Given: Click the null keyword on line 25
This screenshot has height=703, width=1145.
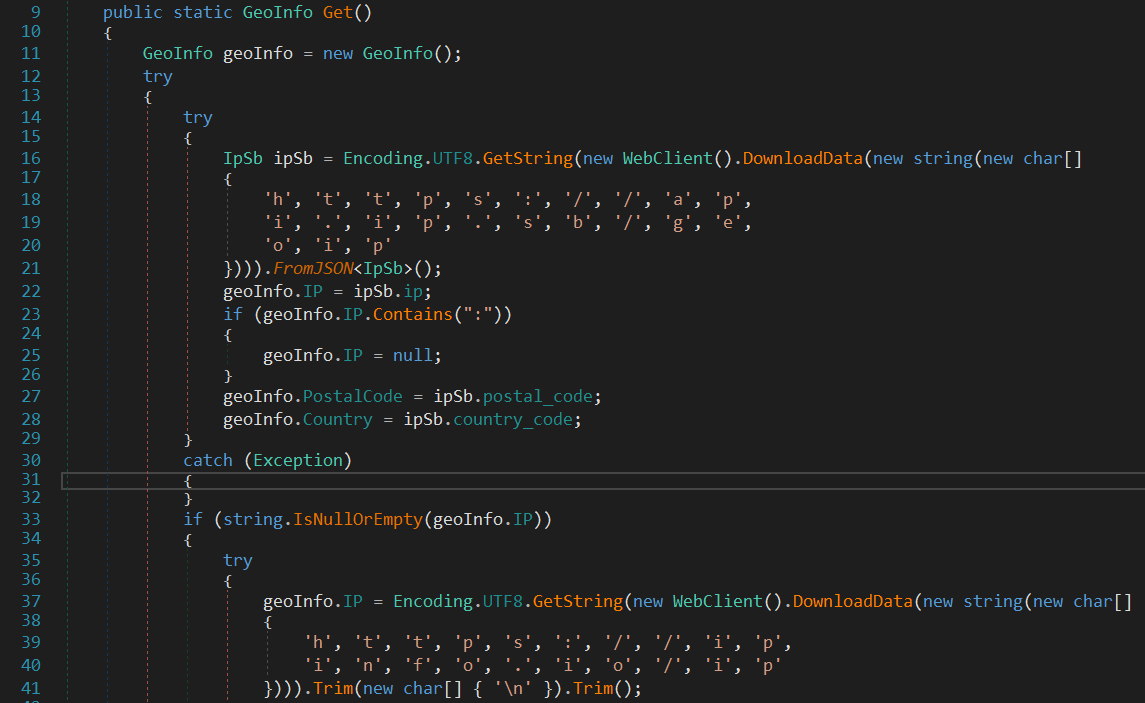Looking at the screenshot, I should pos(412,355).
